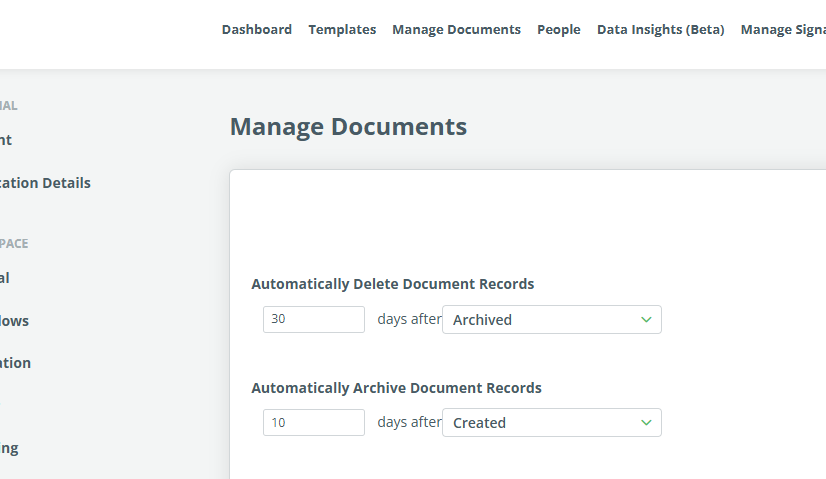Screen dimensions: 826x479
Task: Click the Automatically Archive Document Records label
Action: [x=396, y=388]
